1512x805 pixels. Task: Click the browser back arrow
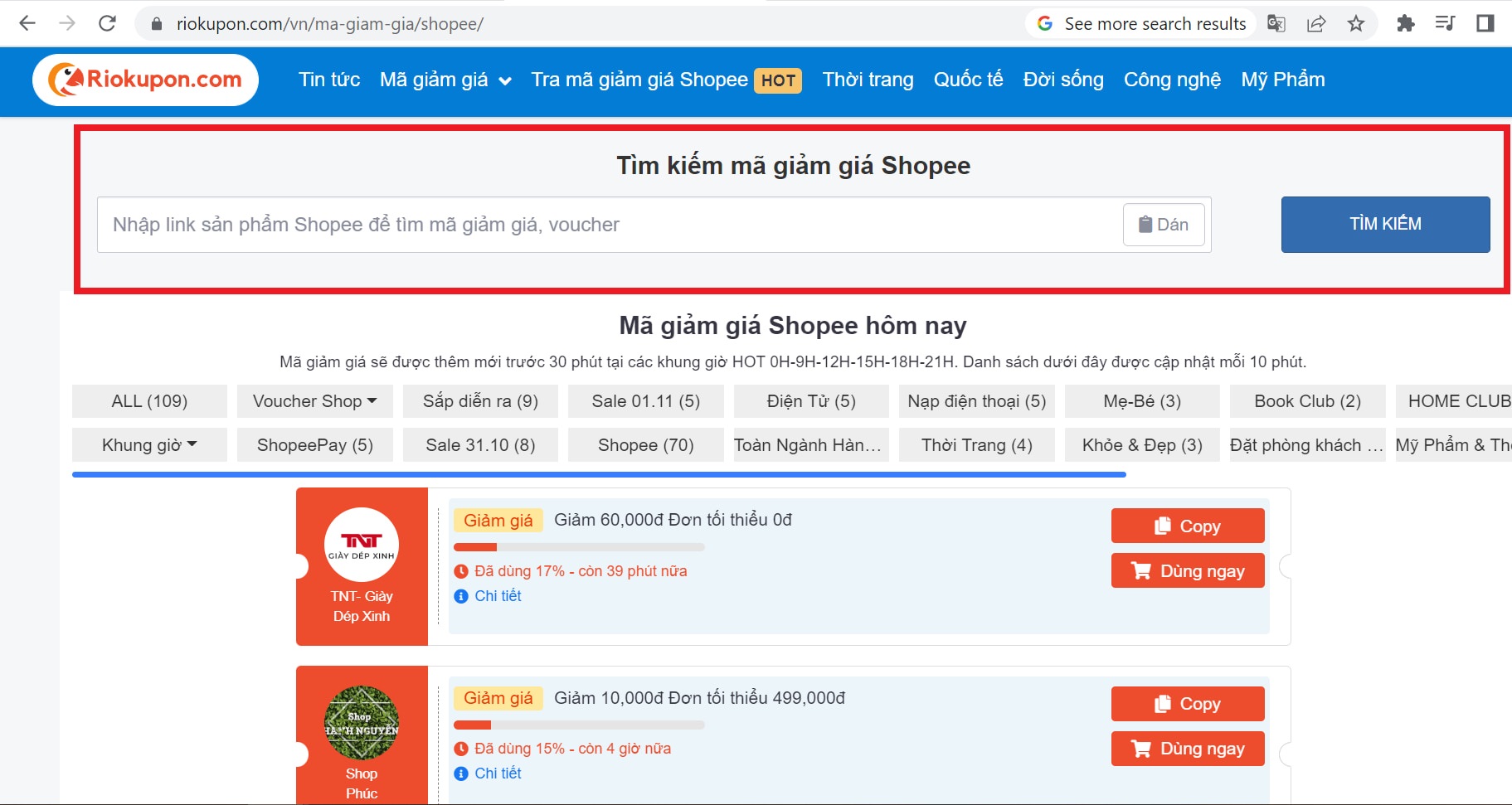pos(27,23)
